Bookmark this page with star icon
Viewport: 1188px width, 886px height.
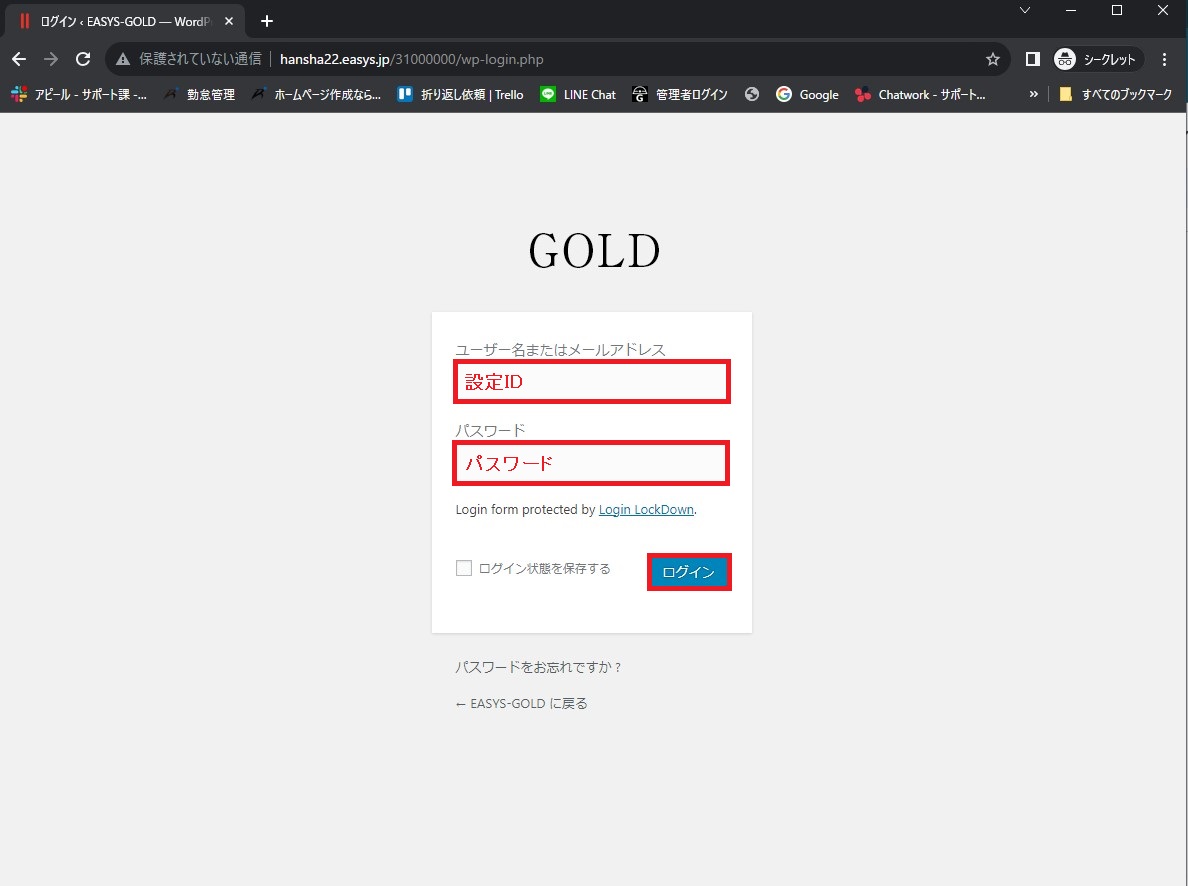pos(992,59)
